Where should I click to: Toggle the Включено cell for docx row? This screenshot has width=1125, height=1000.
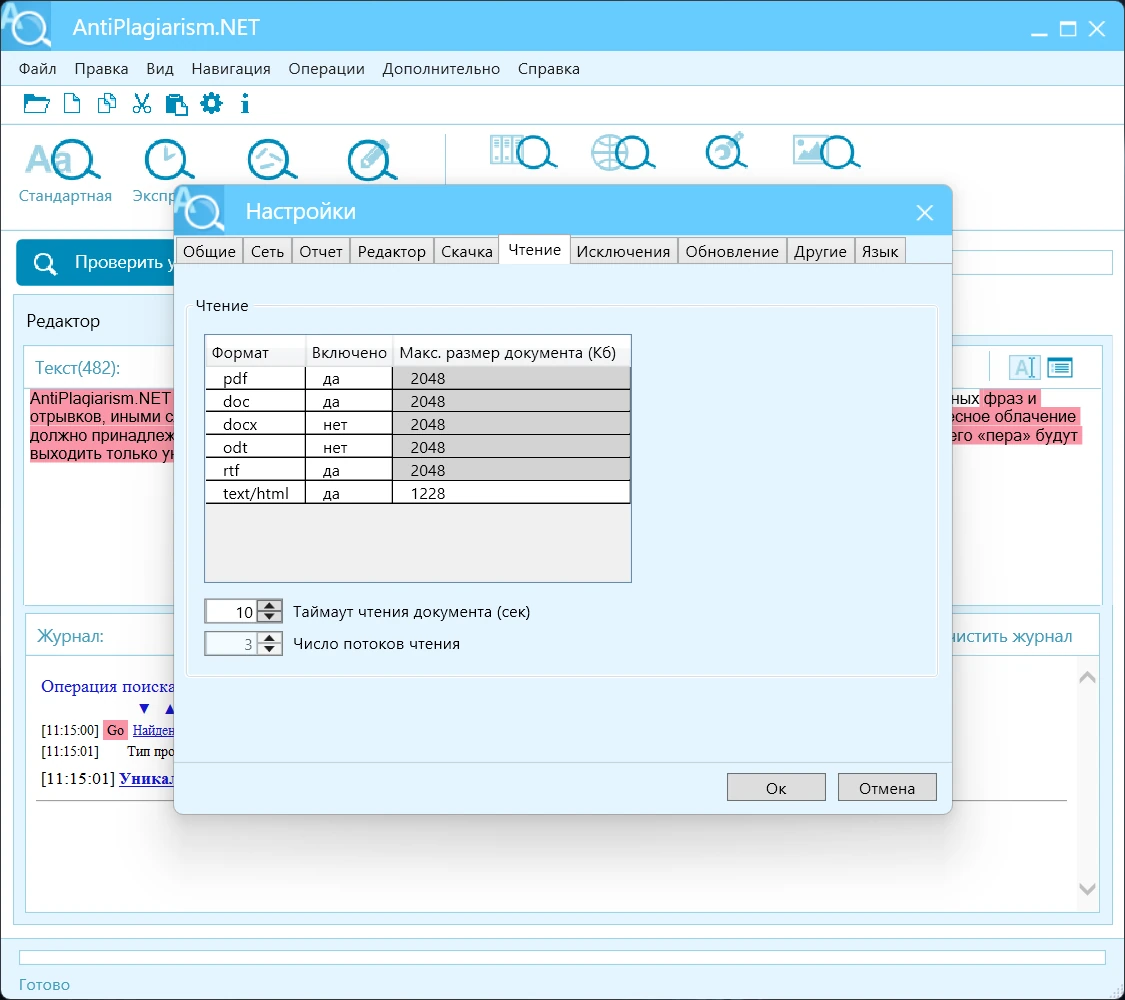[349, 424]
